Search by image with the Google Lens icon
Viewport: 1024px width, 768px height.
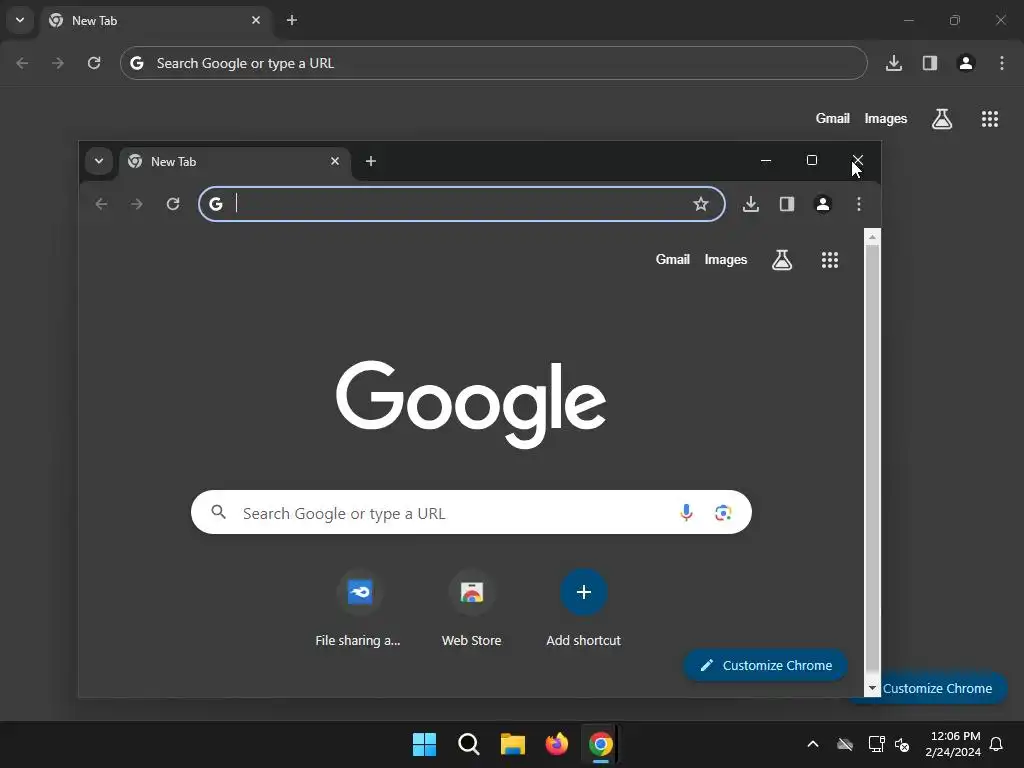pyautogui.click(x=723, y=513)
